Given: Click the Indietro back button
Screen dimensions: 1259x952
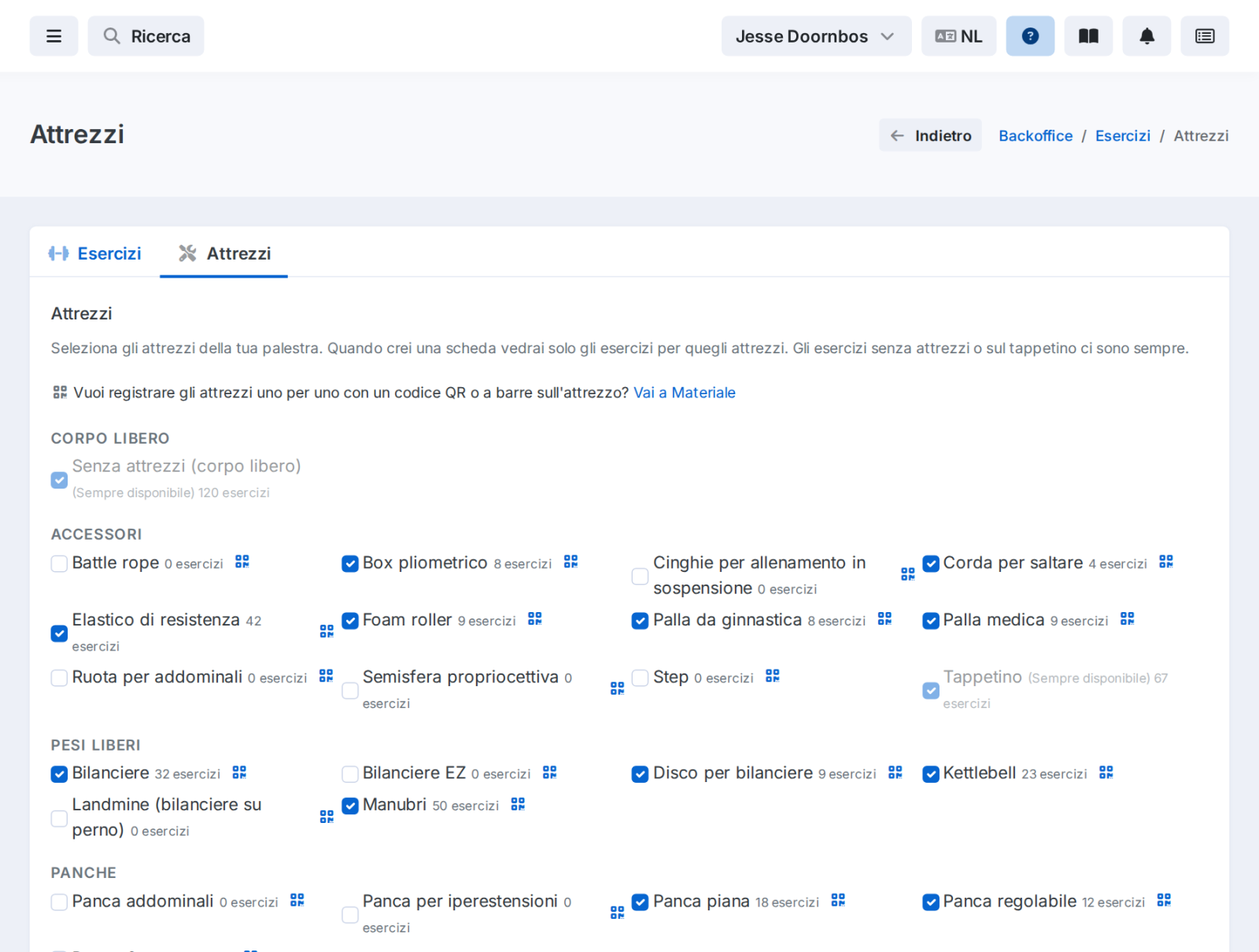Looking at the screenshot, I should click(x=930, y=135).
